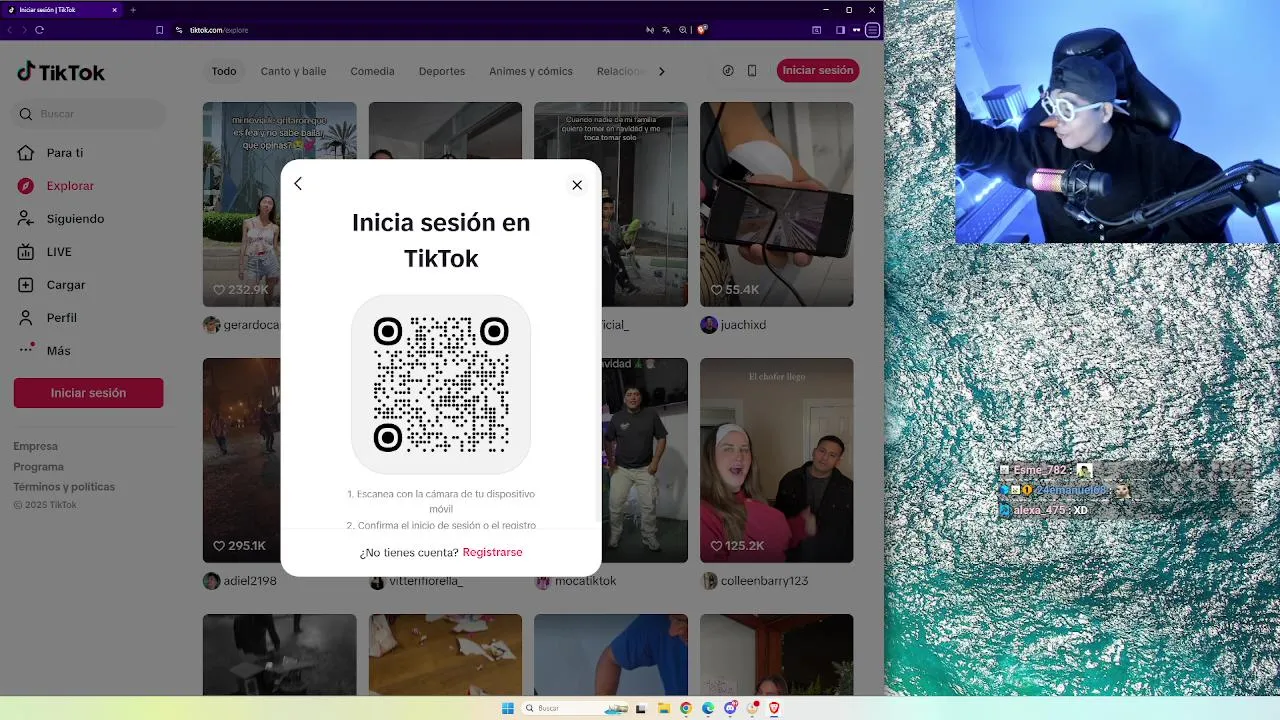Image resolution: width=1280 pixels, height=720 pixels.
Task: Click the colleenbarry123 avatar icon
Action: point(709,581)
